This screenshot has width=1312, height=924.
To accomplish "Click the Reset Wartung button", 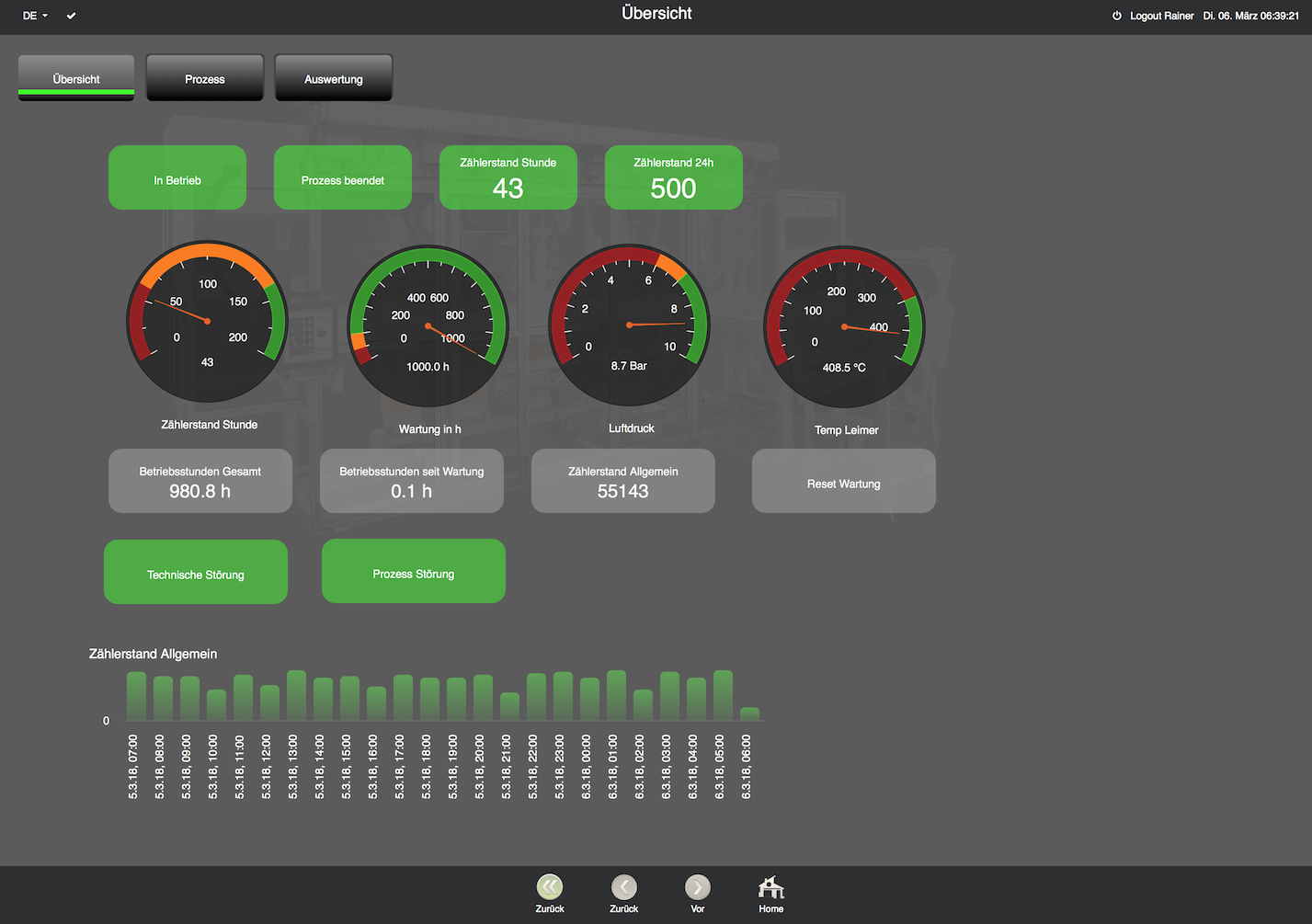I will point(843,482).
